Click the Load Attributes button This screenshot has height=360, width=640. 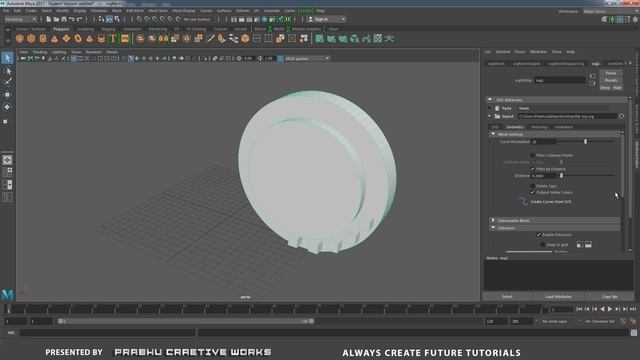pyautogui.click(x=558, y=297)
